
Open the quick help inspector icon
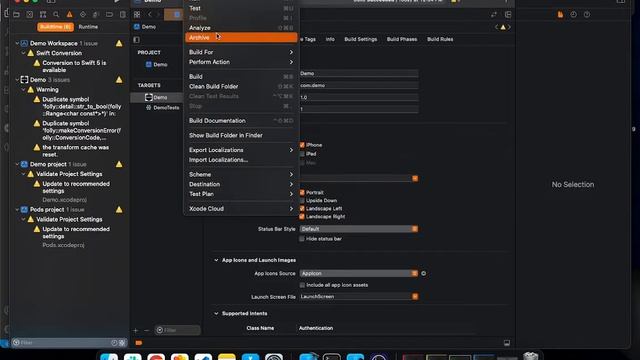coord(587,15)
